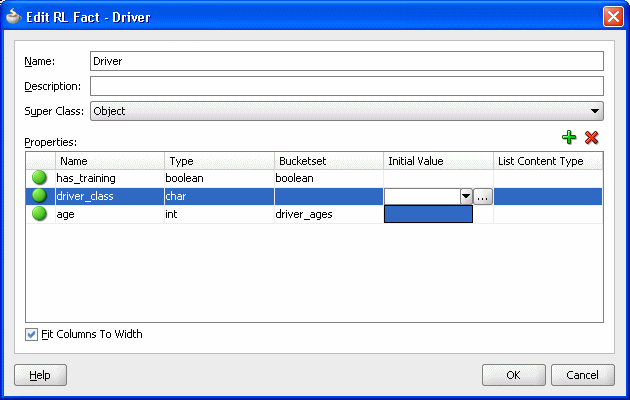The height and width of the screenshot is (400, 630).
Task: Select the driver_class property name
Action: click(x=85, y=196)
